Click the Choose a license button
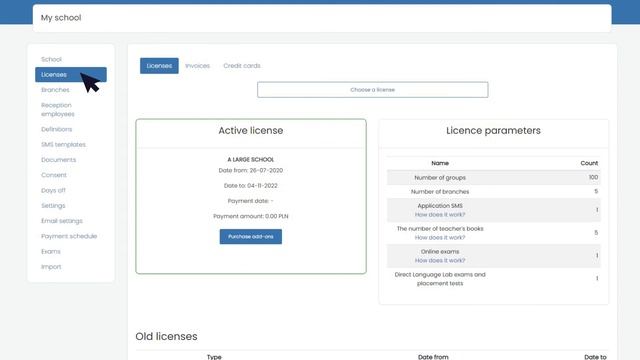Viewport: 640px width, 360px height. (x=373, y=90)
